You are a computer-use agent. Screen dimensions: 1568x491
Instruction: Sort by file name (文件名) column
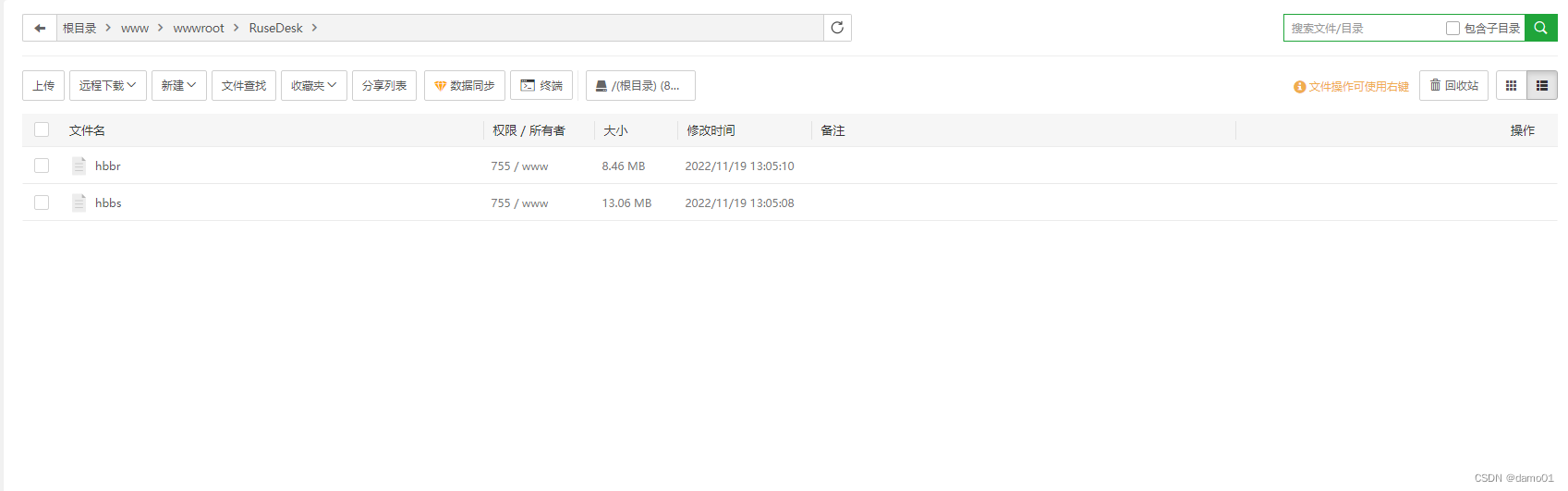(x=87, y=130)
